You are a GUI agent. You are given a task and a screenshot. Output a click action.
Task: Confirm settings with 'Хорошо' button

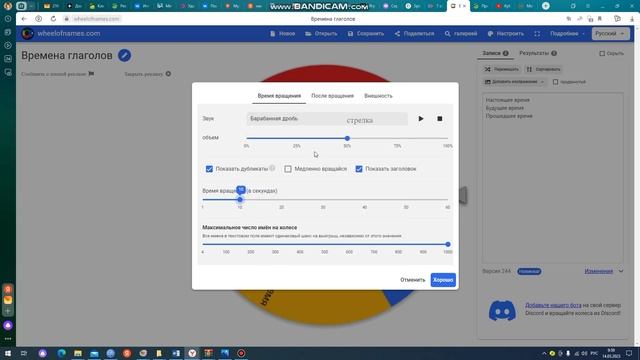443,280
